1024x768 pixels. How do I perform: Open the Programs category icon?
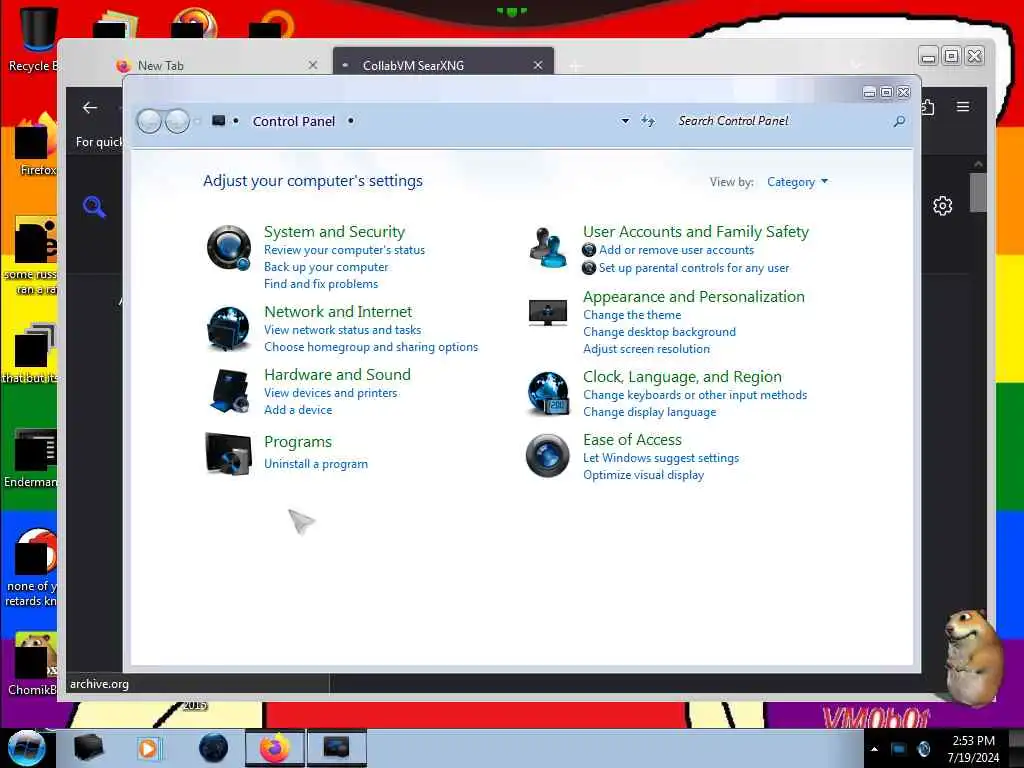pos(229,453)
